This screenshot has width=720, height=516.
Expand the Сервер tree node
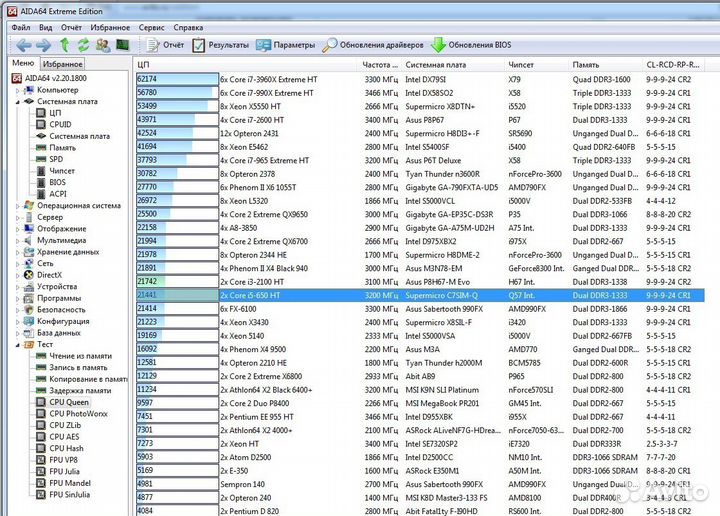pyautogui.click(x=18, y=218)
